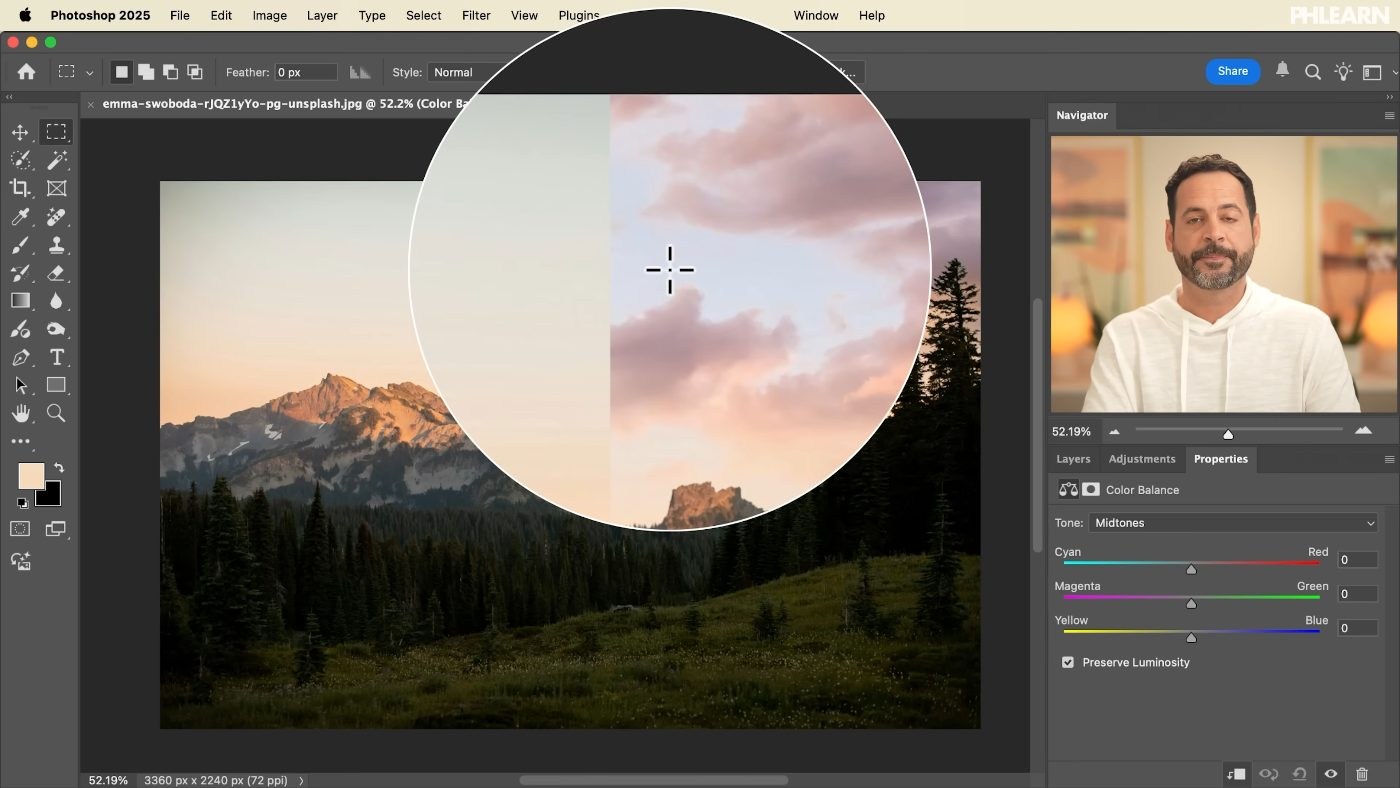Click the blue Share button
1400x788 pixels.
coord(1232,71)
